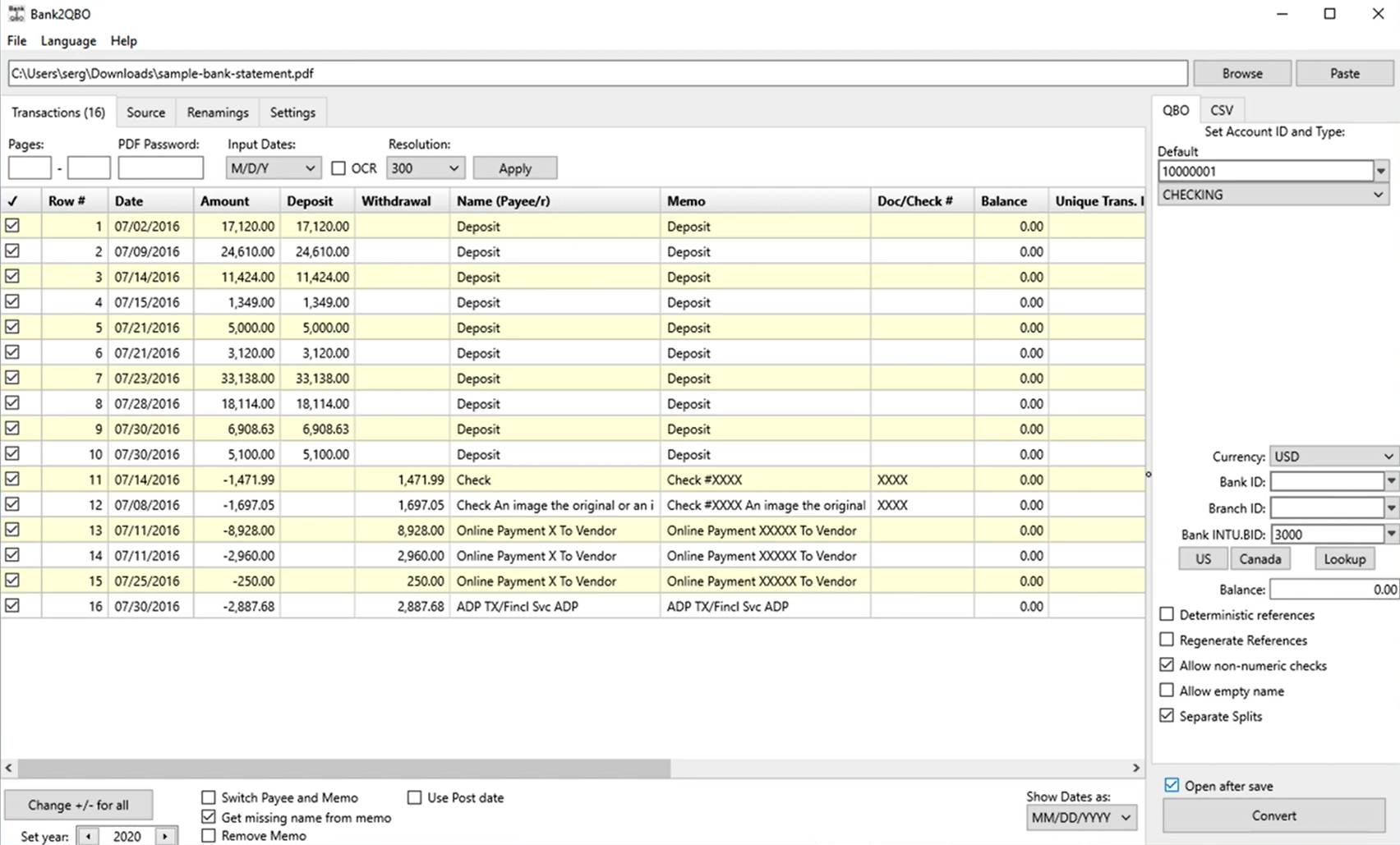This screenshot has width=1400, height=845.
Task: Select the Transactions (16) tab
Action: tap(58, 113)
